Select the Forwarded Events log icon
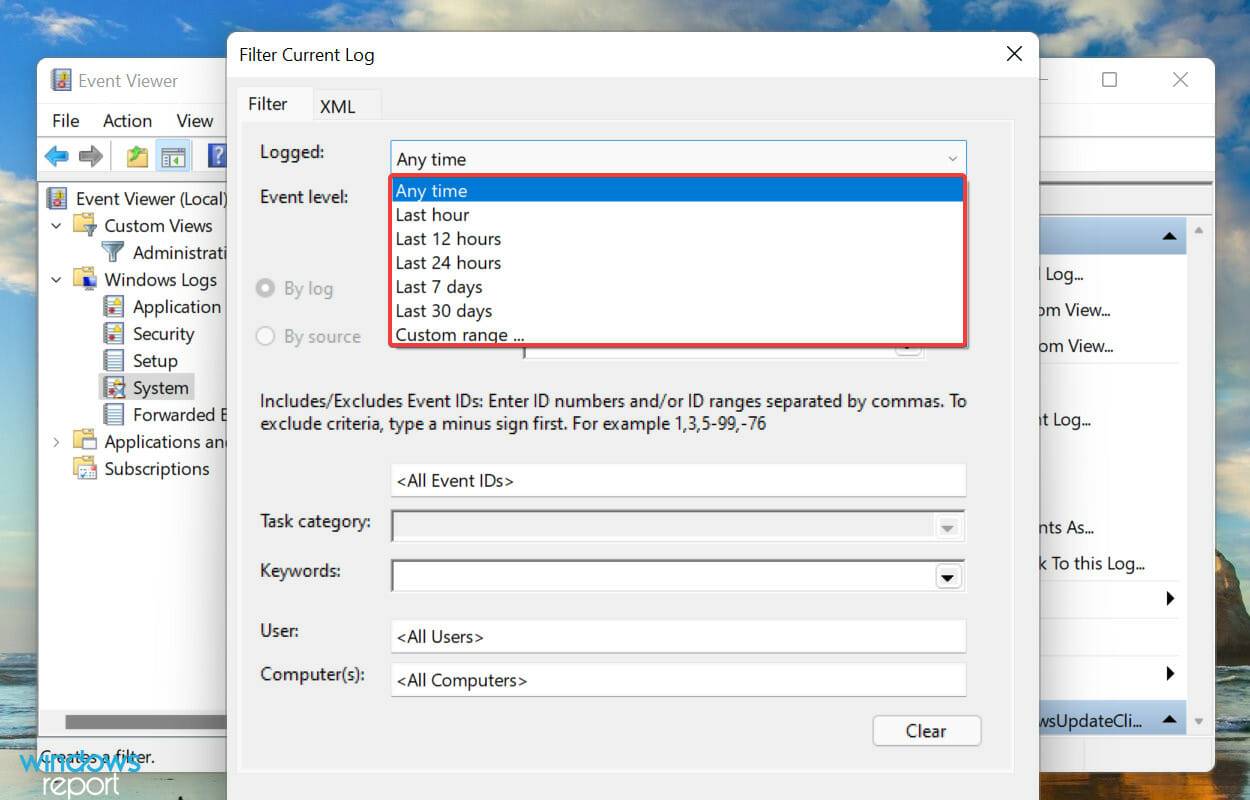 click(117, 414)
